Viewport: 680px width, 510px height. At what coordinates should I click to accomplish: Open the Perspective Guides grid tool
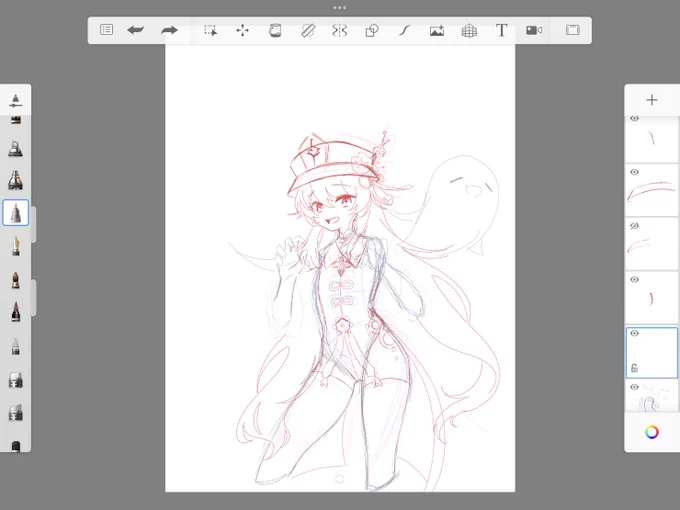(x=469, y=30)
